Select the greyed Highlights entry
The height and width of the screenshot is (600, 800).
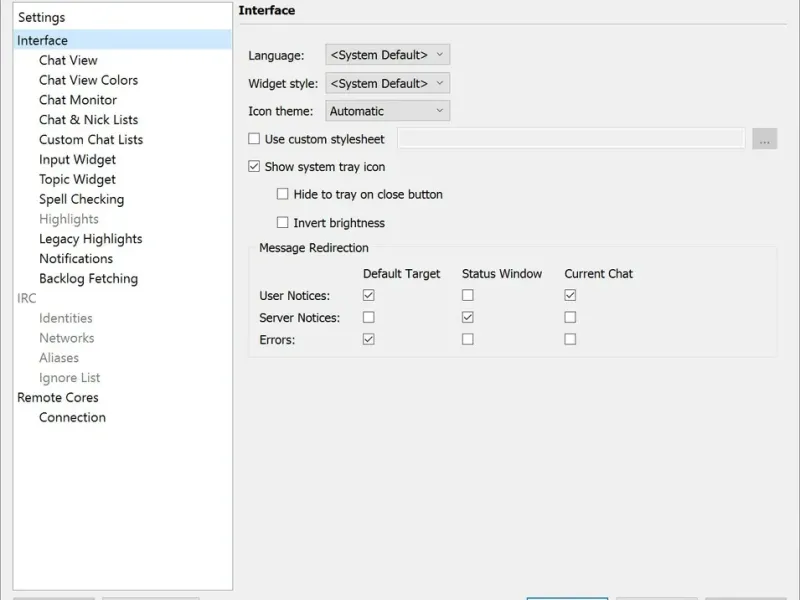click(x=68, y=219)
